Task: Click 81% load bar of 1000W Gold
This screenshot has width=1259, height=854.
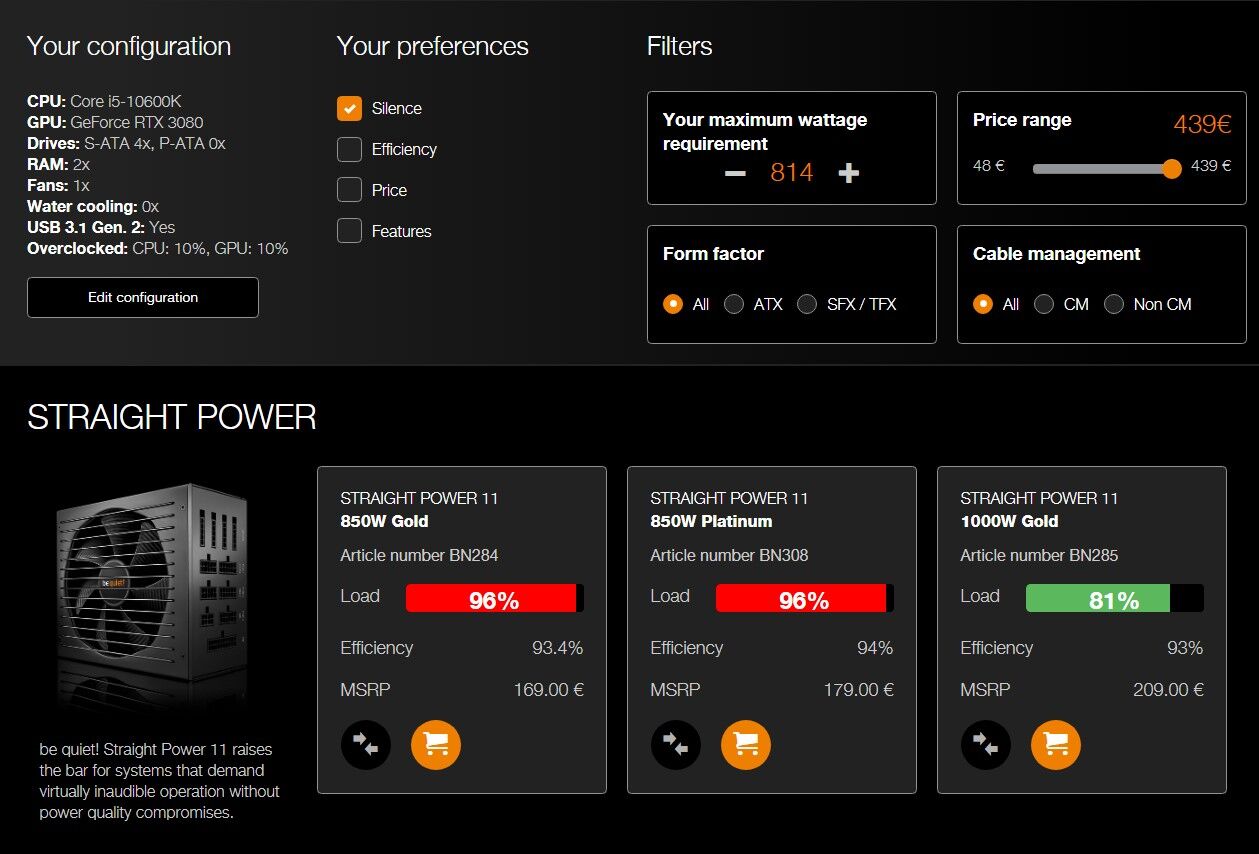Action: (1114, 598)
